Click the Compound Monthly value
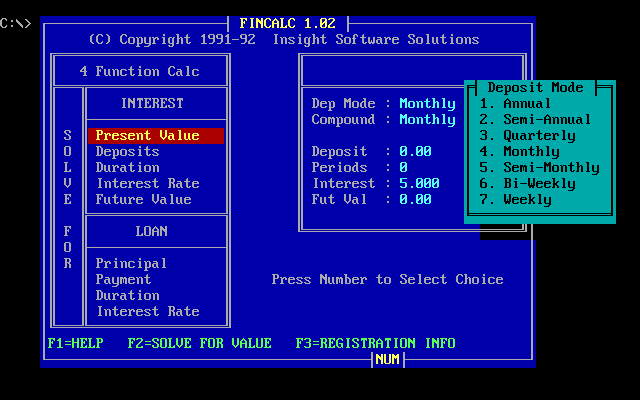 (427, 119)
